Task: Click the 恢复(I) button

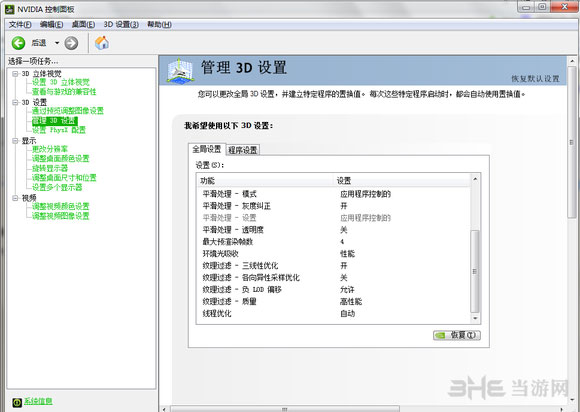Action: point(457,335)
